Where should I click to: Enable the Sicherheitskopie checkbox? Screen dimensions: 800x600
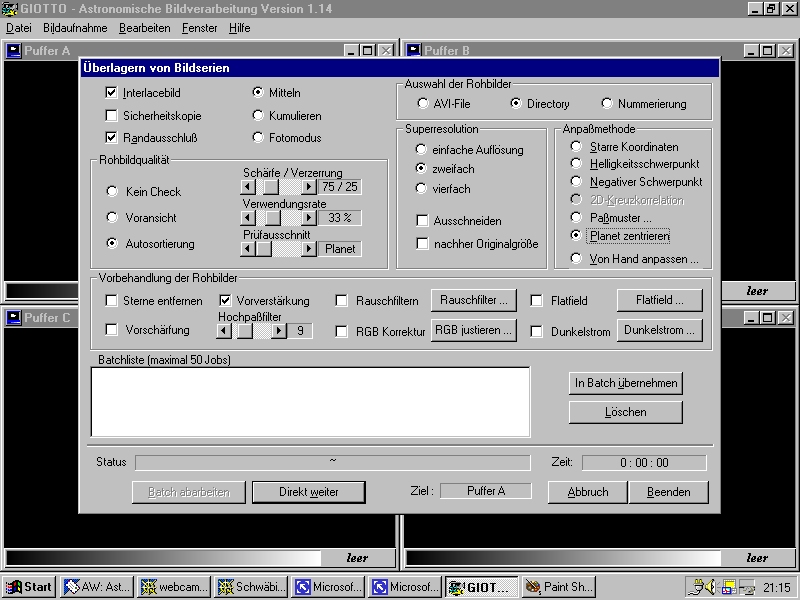click(x=111, y=115)
